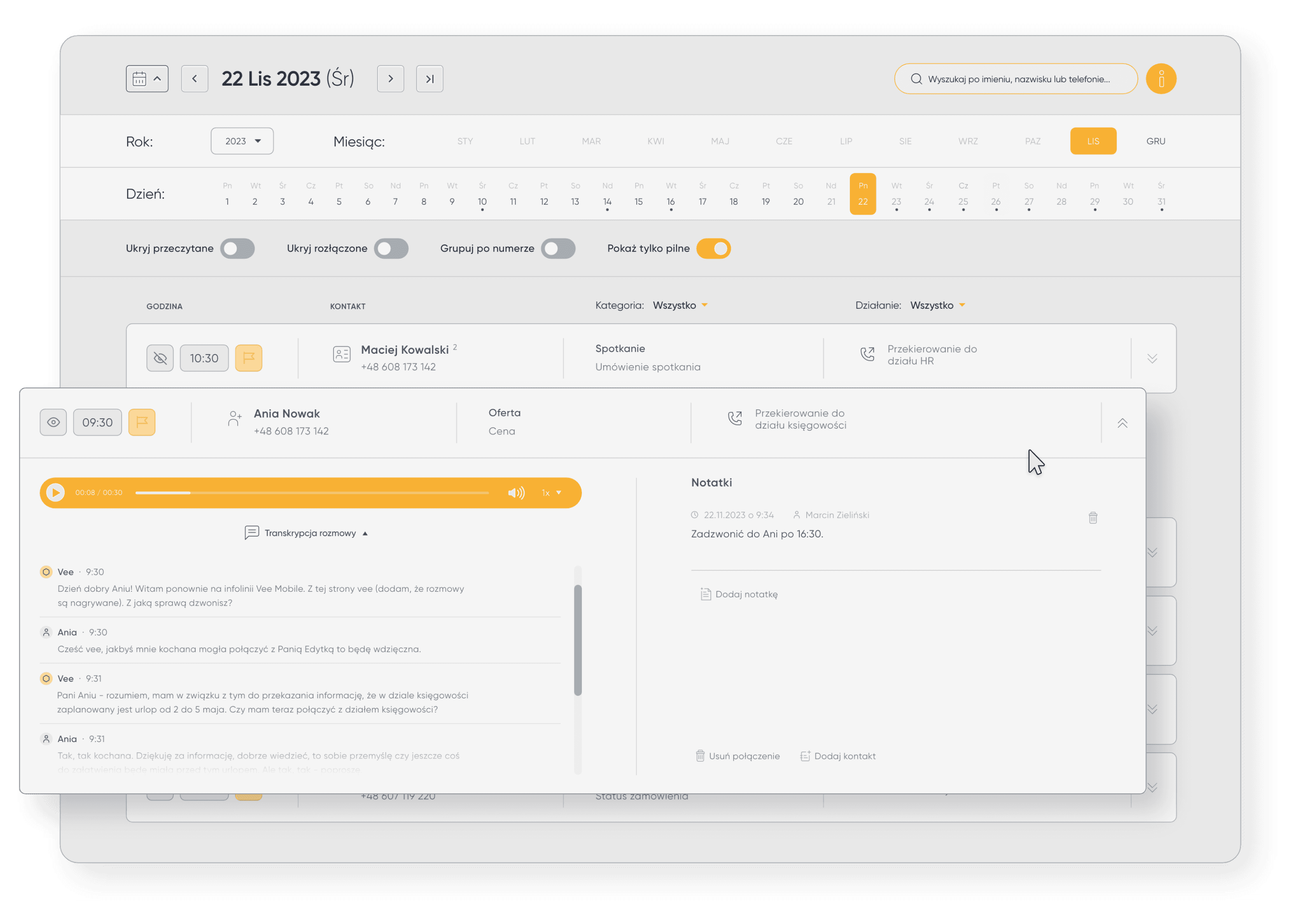The image size is (1302, 924).
Task: Click Usuń połączenie button
Action: [x=737, y=756]
